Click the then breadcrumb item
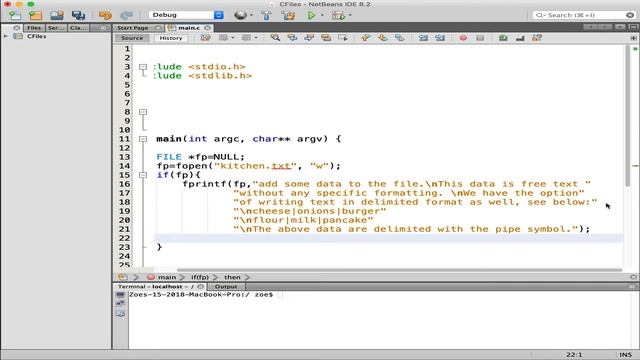This screenshot has height=360, width=640. [x=232, y=277]
